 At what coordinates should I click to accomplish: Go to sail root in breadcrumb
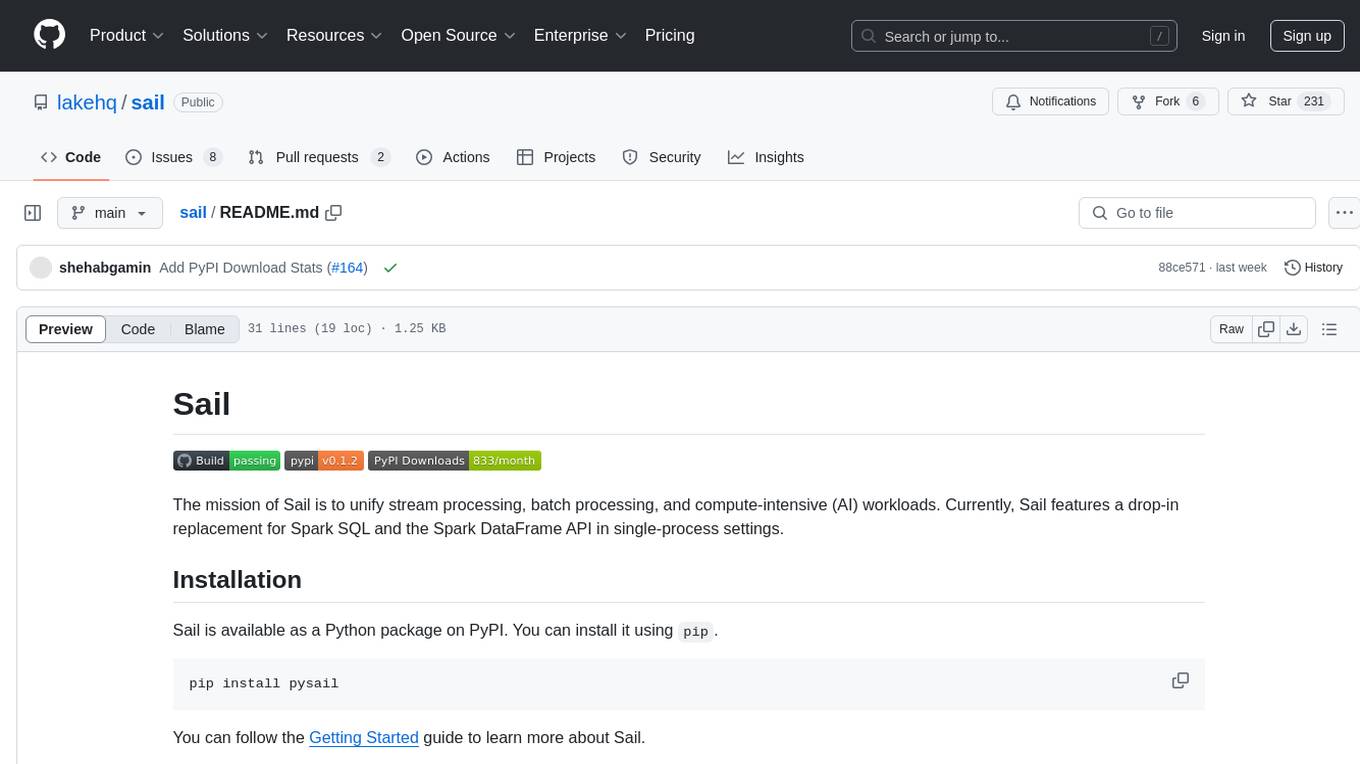tap(193, 213)
